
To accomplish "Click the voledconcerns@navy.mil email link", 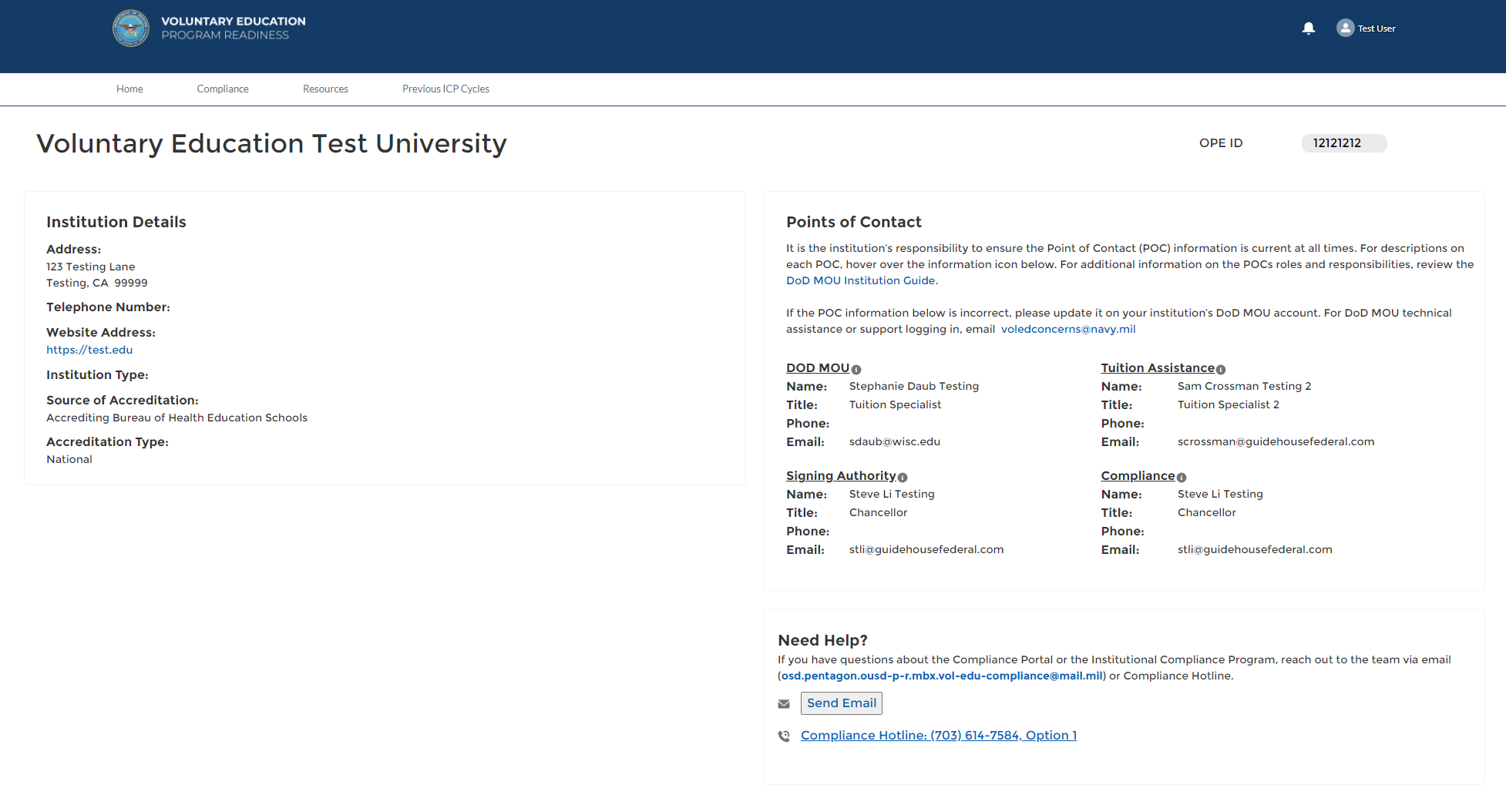I will point(1068,330).
